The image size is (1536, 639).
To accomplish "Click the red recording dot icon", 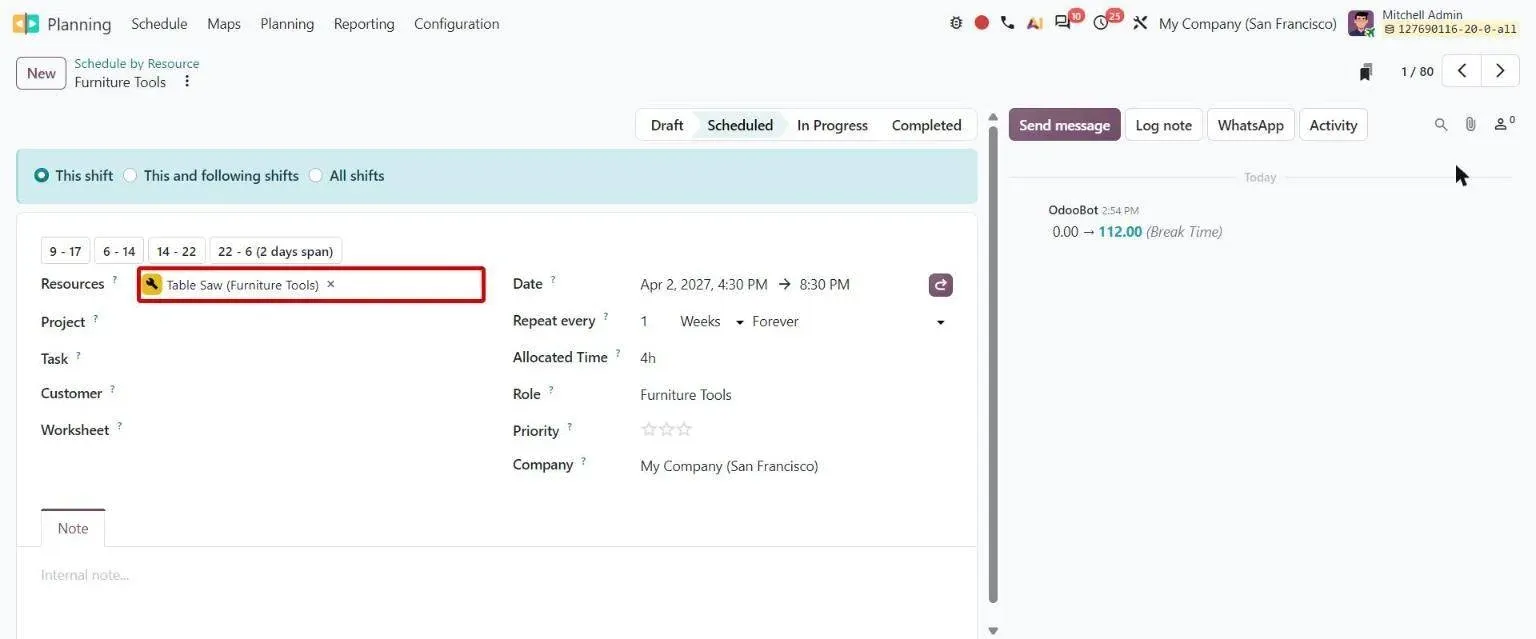I will [x=982, y=23].
